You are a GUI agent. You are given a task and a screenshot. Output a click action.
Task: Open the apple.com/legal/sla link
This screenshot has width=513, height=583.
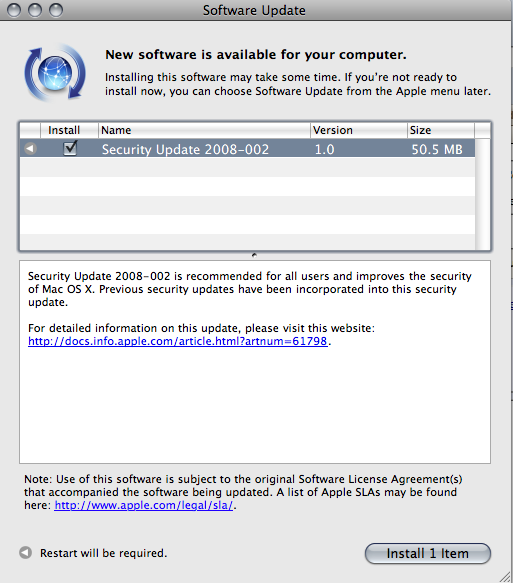tap(144, 505)
